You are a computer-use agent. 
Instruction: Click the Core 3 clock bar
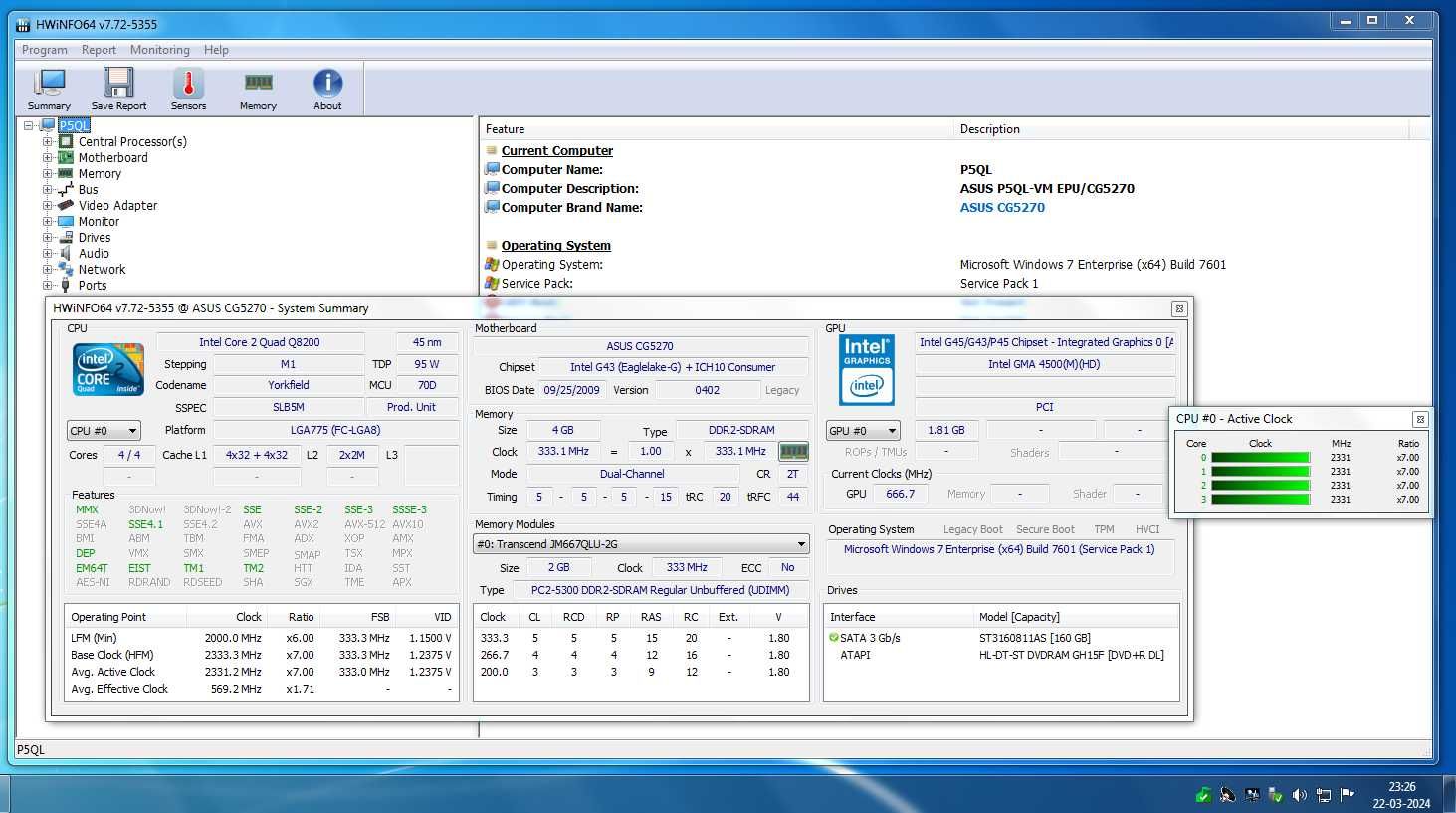1260,500
